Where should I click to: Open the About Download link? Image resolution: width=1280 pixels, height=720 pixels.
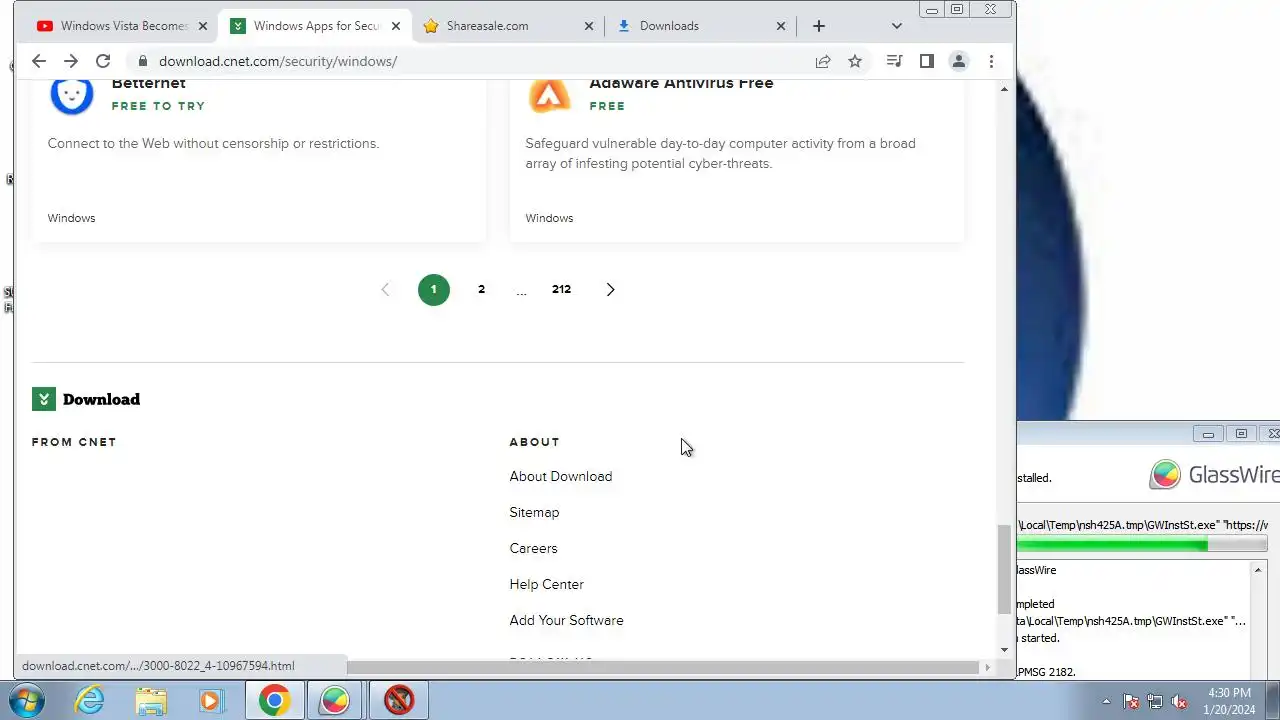click(x=561, y=476)
